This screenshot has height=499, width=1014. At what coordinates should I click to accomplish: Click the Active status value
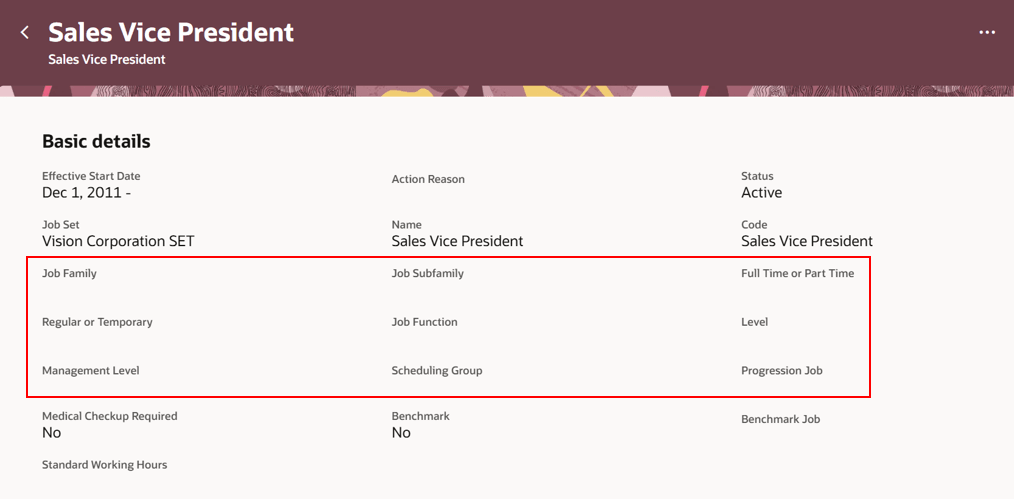[x=761, y=192]
